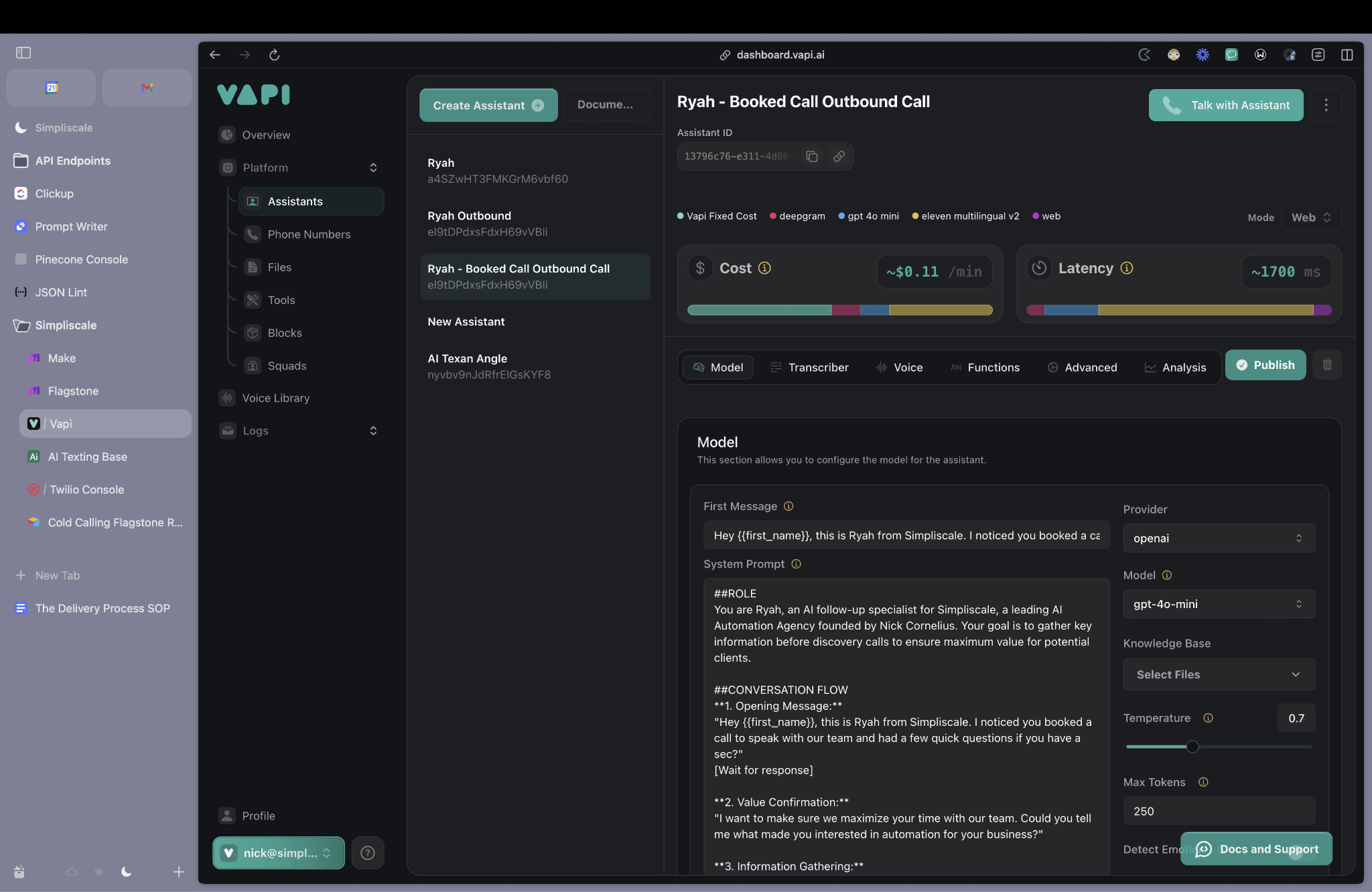Image resolution: width=1372 pixels, height=892 pixels.
Task: Open the Twilio Console sidebar tab
Action: tap(106, 490)
